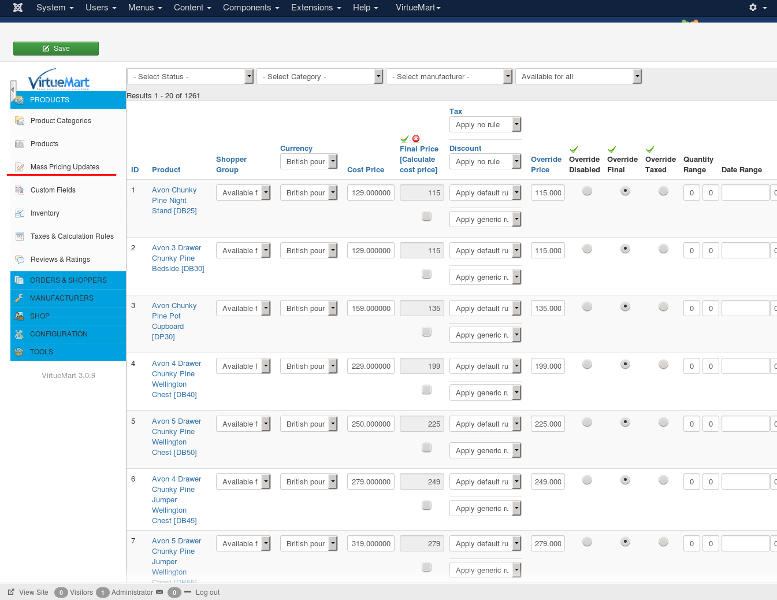Open the header Currency dropdown
The image size is (777, 600).
309,162
